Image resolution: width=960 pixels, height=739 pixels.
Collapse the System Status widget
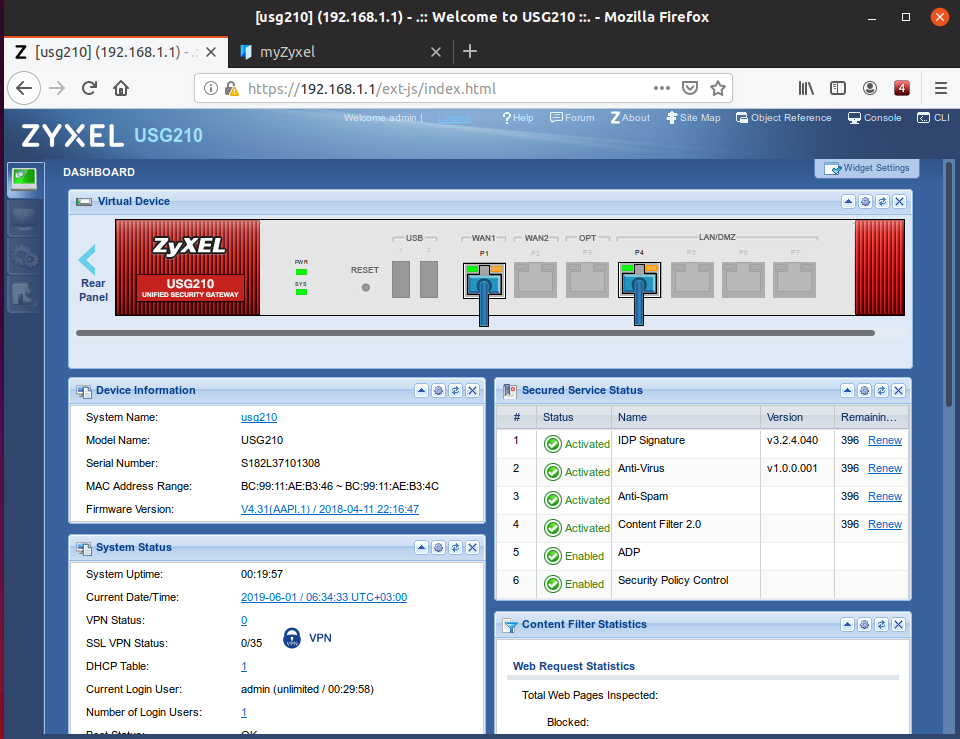coord(421,547)
